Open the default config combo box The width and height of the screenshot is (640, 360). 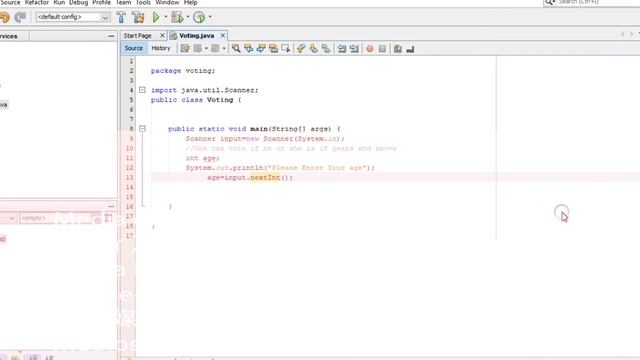point(73,17)
